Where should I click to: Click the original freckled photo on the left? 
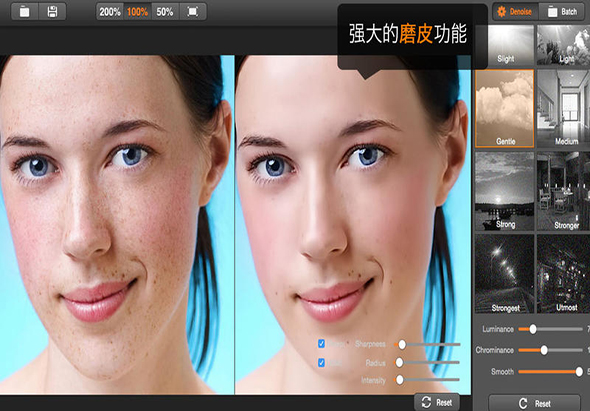tap(117, 225)
